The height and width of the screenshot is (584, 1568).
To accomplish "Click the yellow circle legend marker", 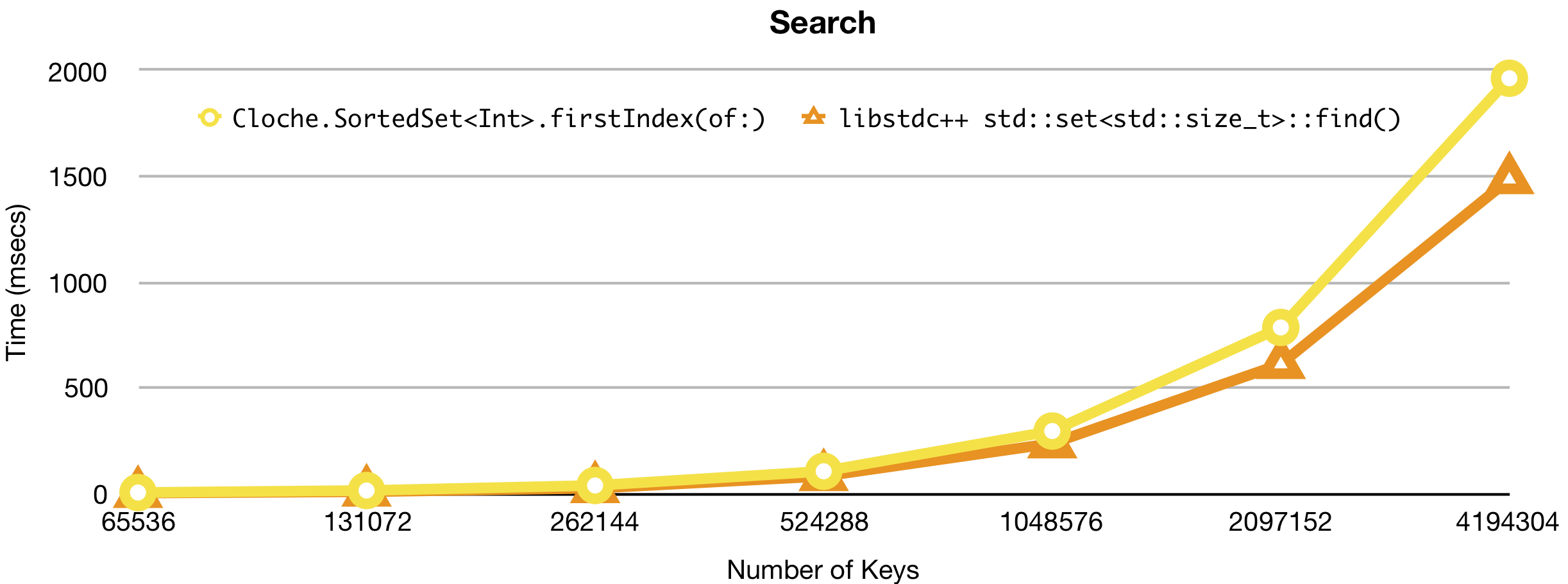I will [210, 118].
